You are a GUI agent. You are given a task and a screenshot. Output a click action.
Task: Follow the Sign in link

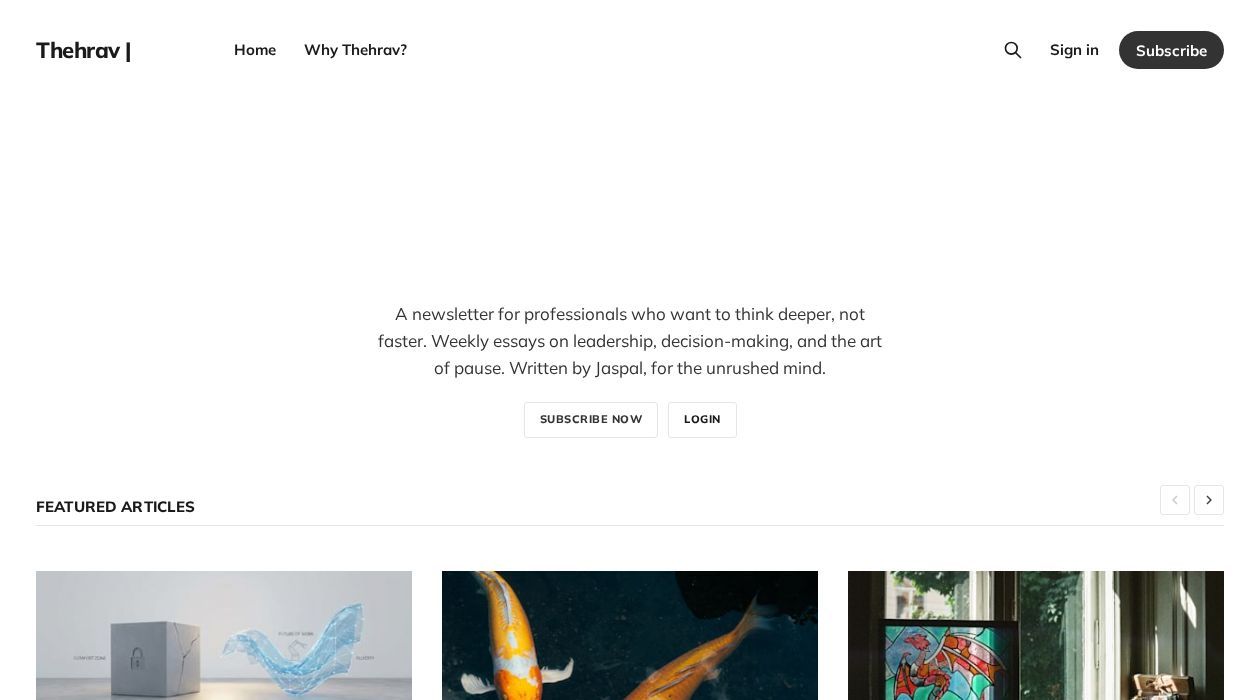pos(1074,50)
